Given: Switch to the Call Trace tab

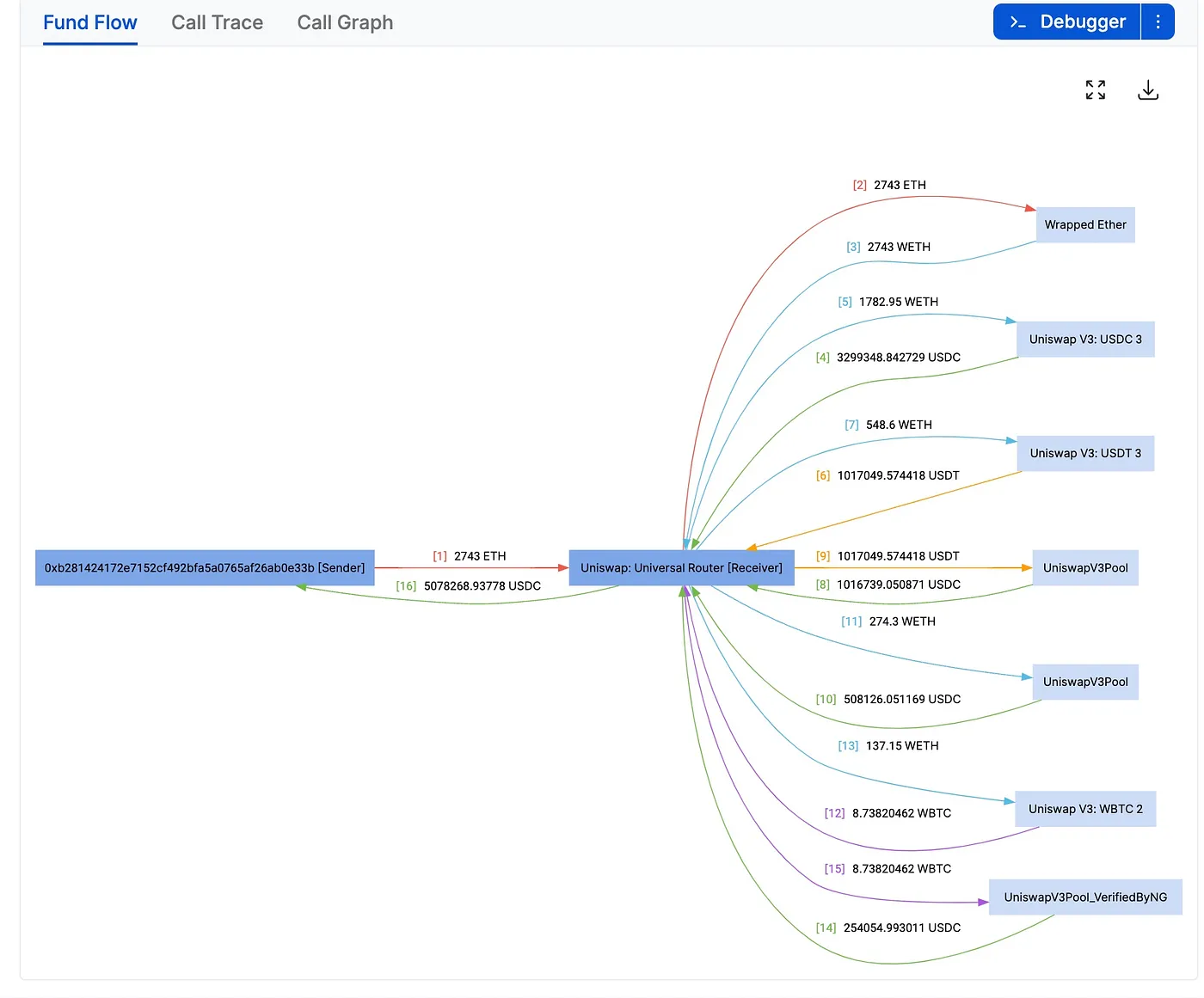Looking at the screenshot, I should pyautogui.click(x=217, y=23).
